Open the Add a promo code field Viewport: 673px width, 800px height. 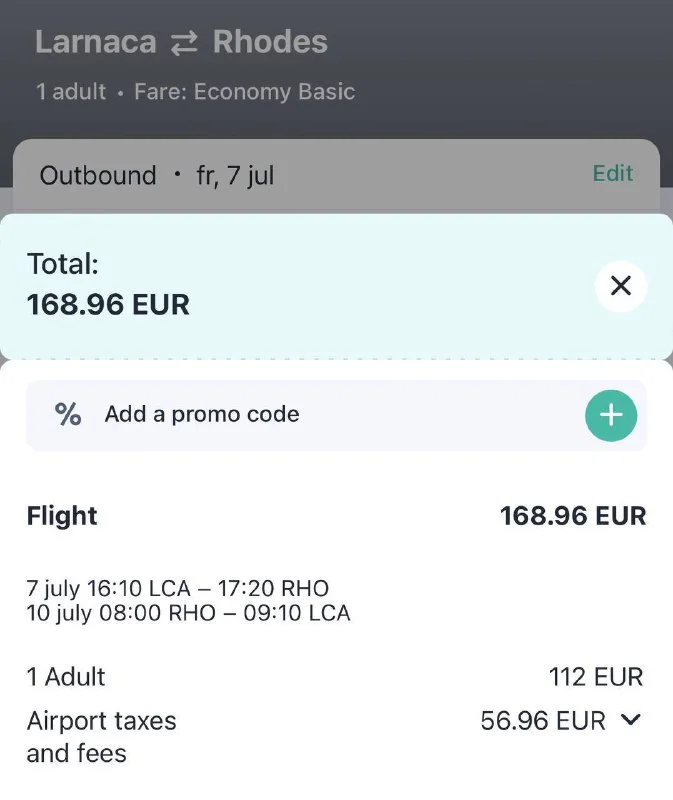pos(202,415)
